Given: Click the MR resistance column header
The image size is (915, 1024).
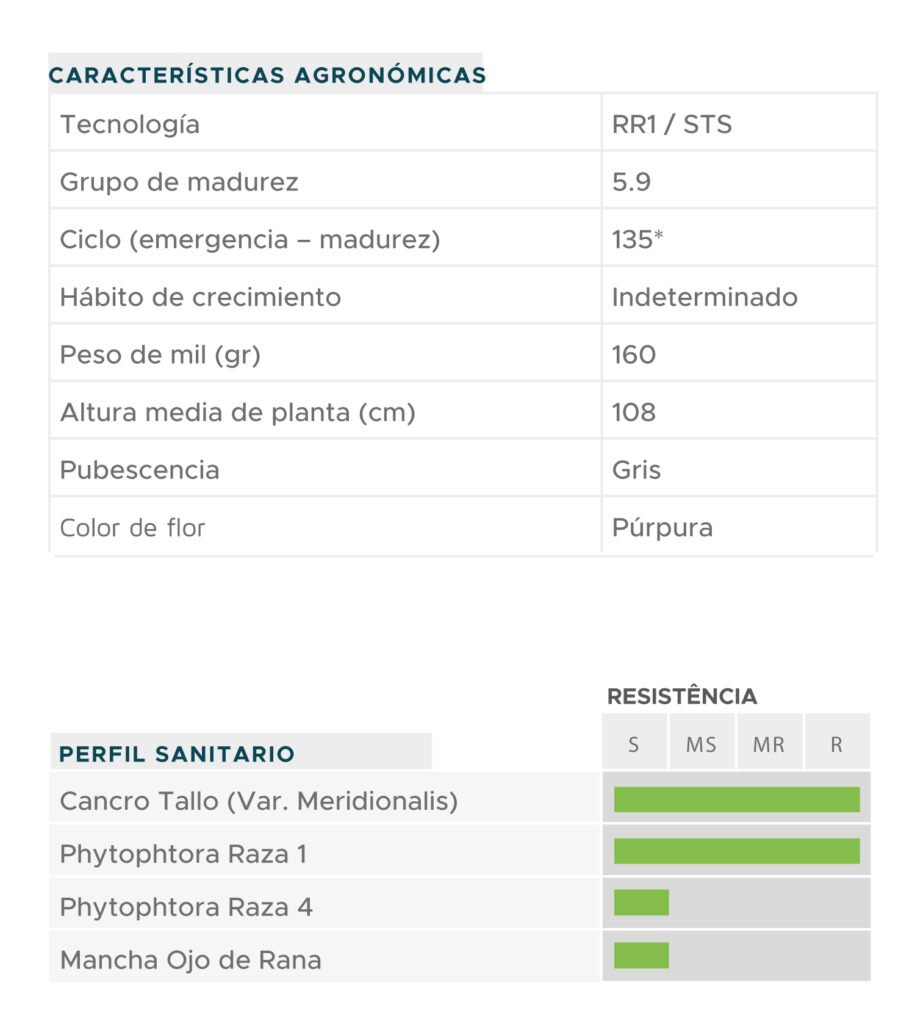Looking at the screenshot, I should (x=769, y=745).
